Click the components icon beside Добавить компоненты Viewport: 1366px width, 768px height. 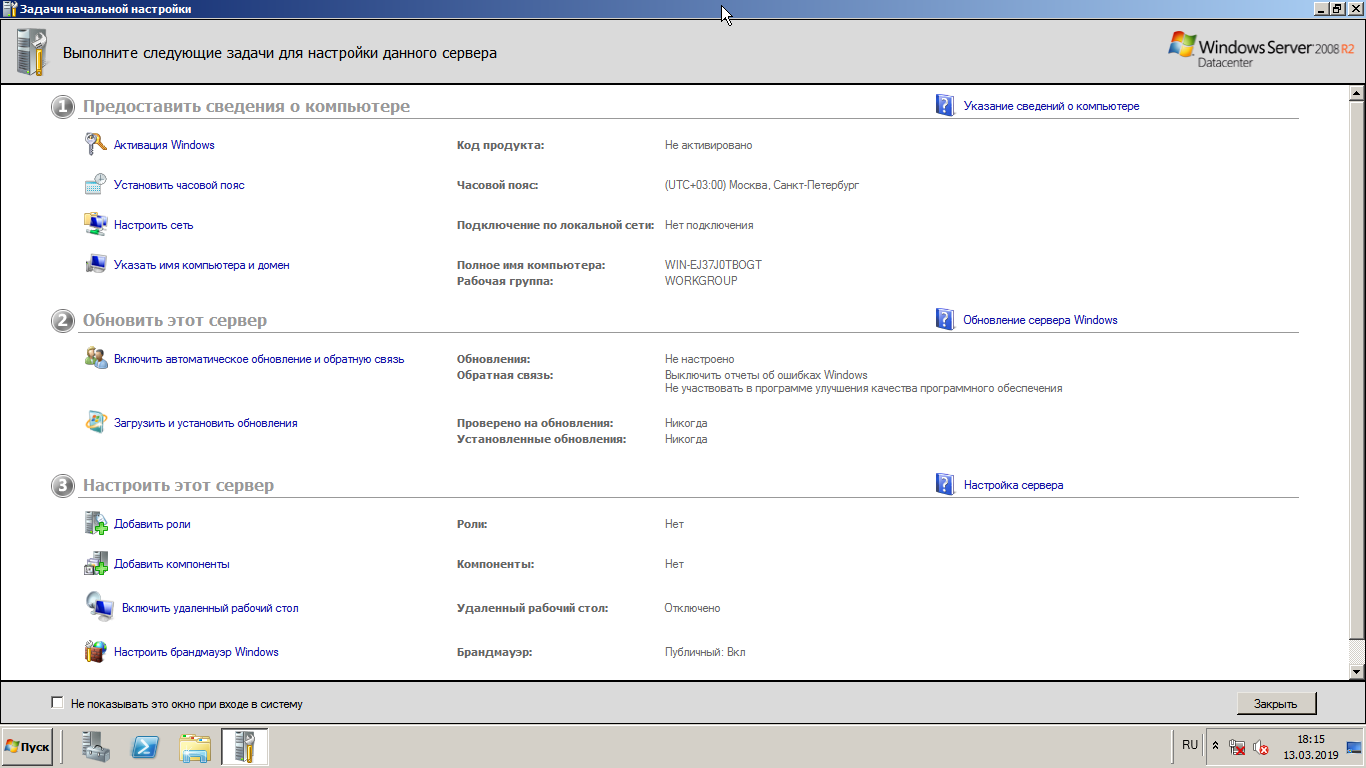pos(95,564)
